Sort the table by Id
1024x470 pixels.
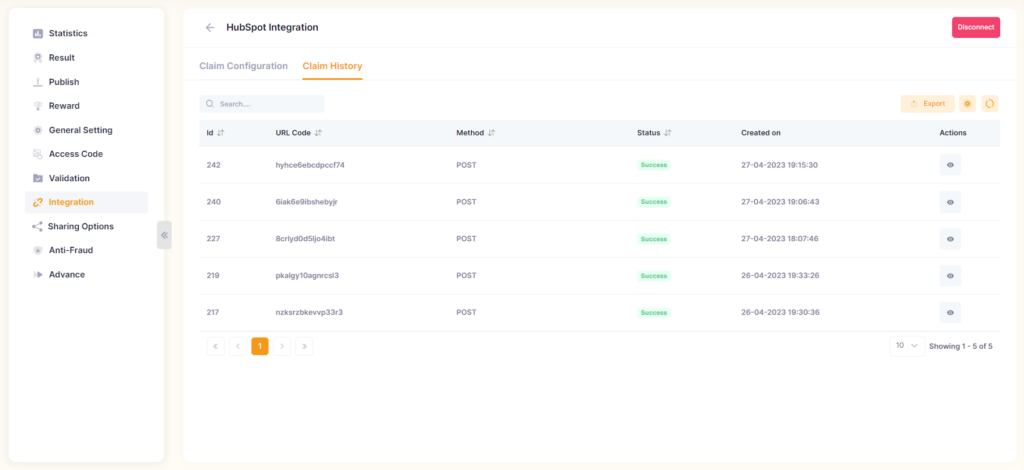pyautogui.click(x=221, y=133)
